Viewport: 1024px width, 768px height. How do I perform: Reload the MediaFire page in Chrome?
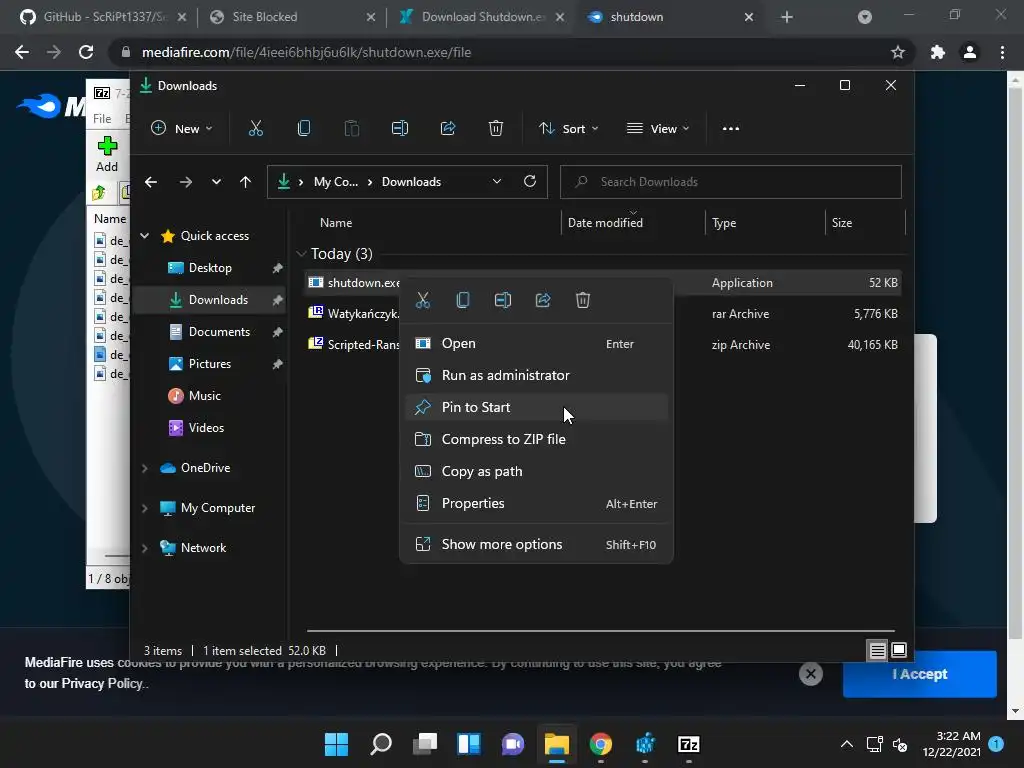[86, 52]
